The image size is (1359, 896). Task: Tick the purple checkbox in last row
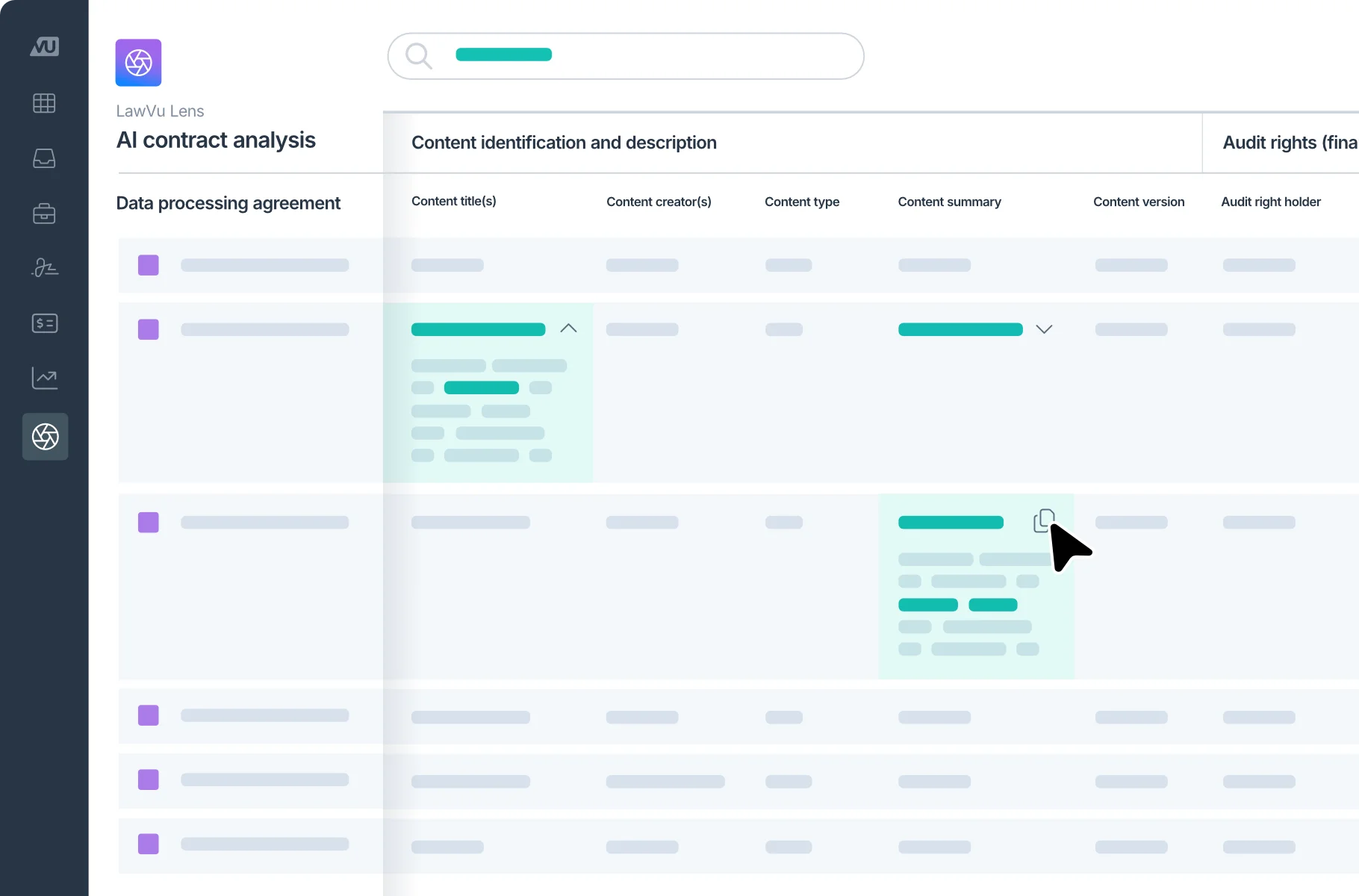[x=149, y=844]
